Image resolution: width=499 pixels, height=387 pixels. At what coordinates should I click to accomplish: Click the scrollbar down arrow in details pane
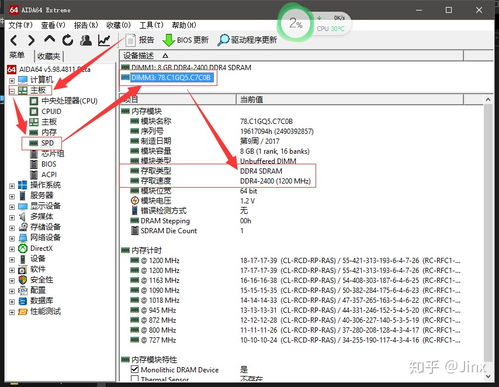488,377
